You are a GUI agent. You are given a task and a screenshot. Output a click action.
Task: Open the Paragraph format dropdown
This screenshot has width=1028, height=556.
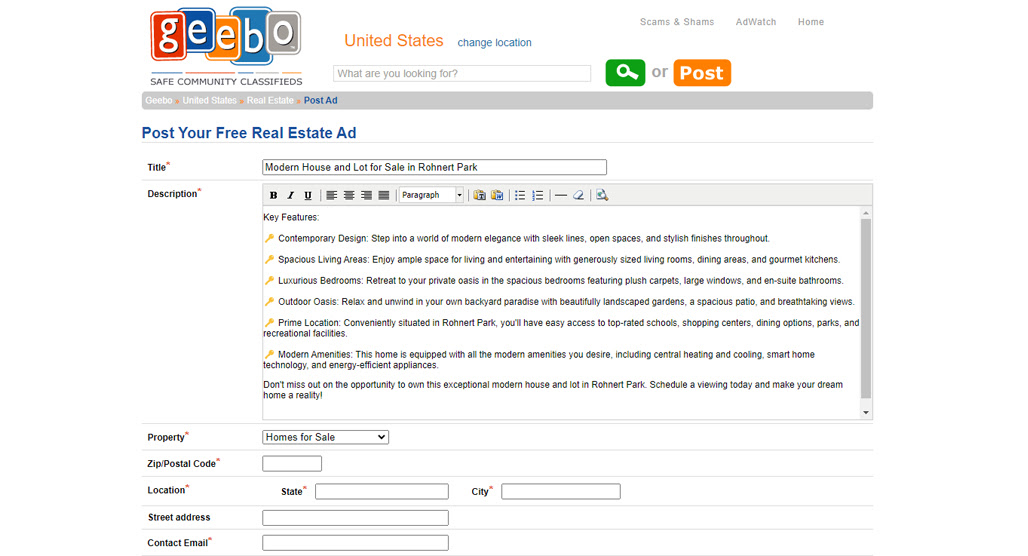tap(431, 195)
